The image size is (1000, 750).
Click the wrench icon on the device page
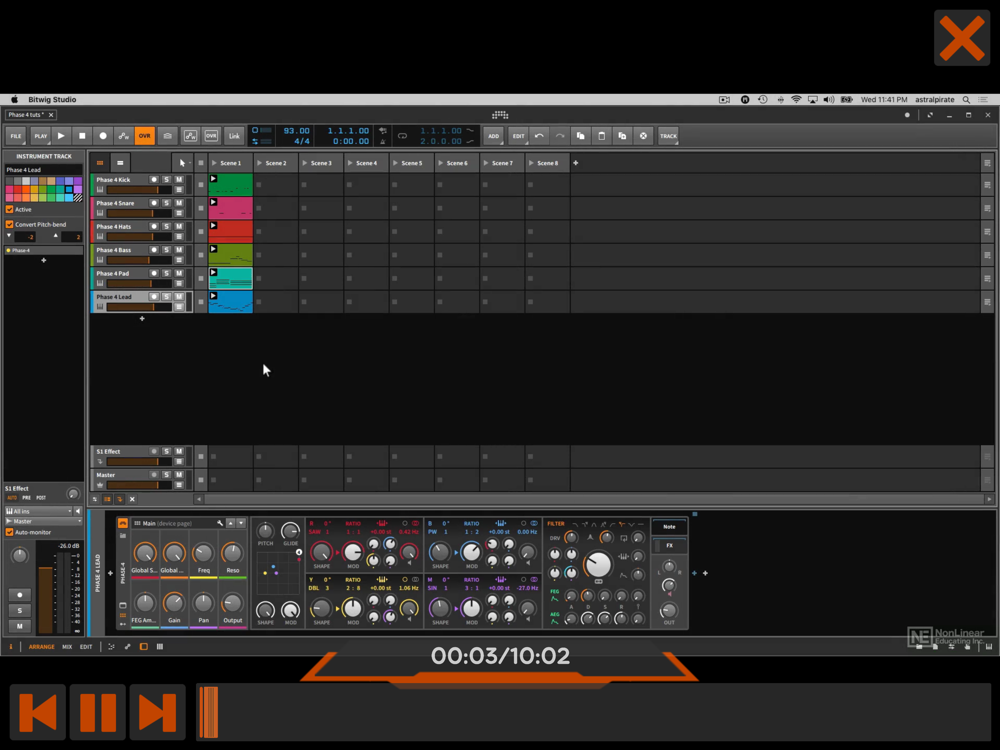pos(220,523)
